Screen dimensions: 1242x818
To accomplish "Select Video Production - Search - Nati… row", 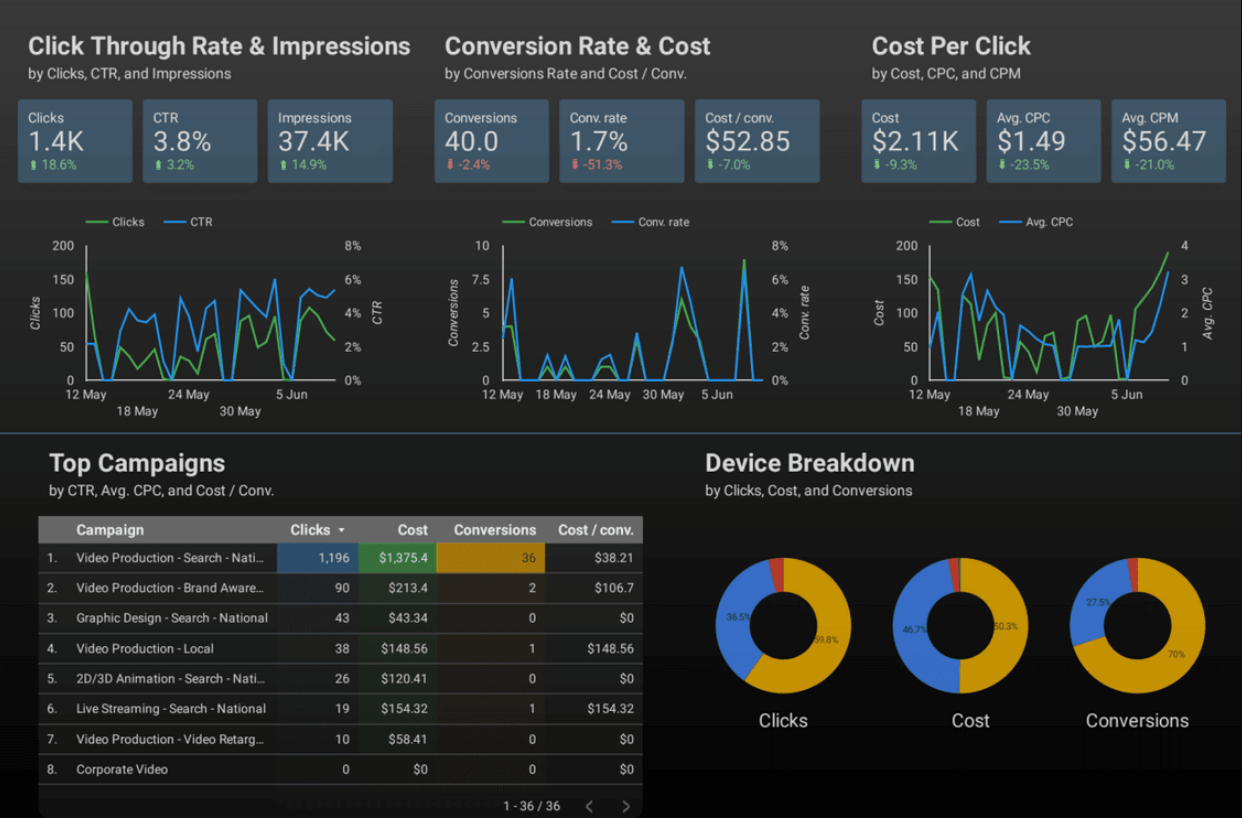I will click(x=341, y=558).
